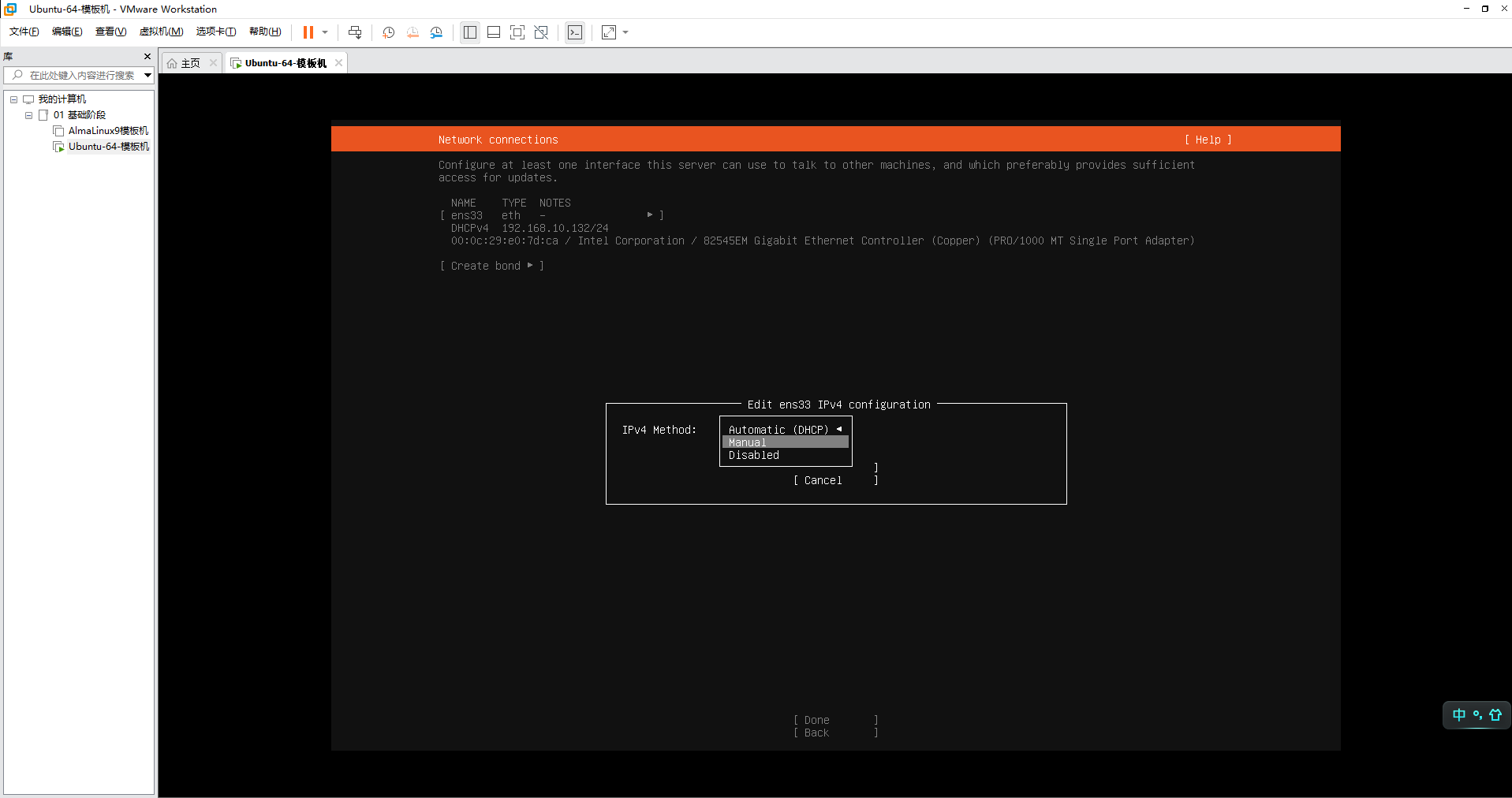Open the library search filter dropdown arrow
1512x798 pixels.
[x=147, y=76]
